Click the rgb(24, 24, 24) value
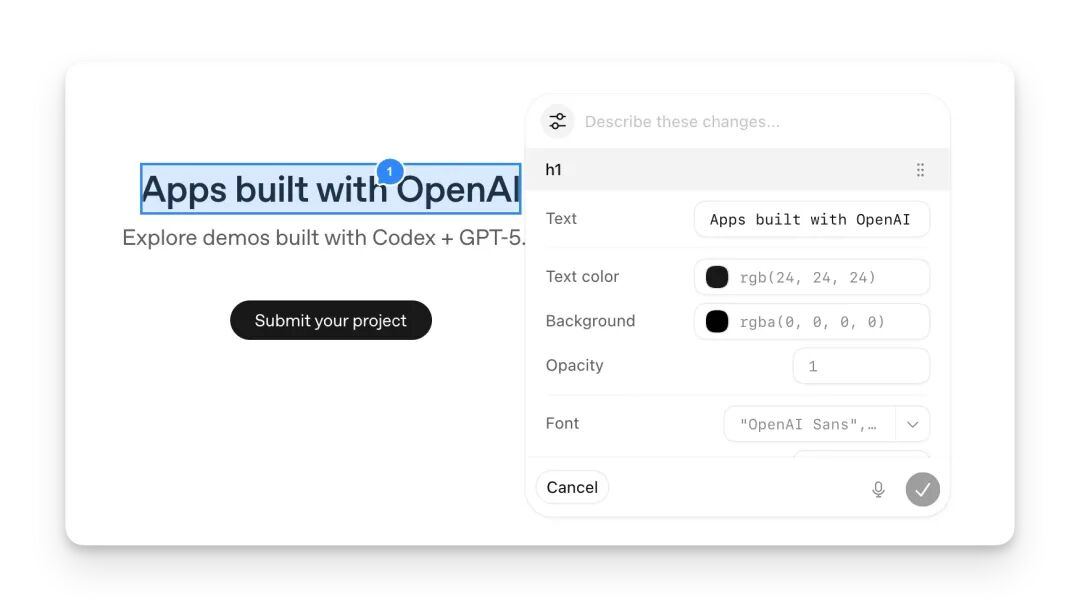 click(x=807, y=278)
